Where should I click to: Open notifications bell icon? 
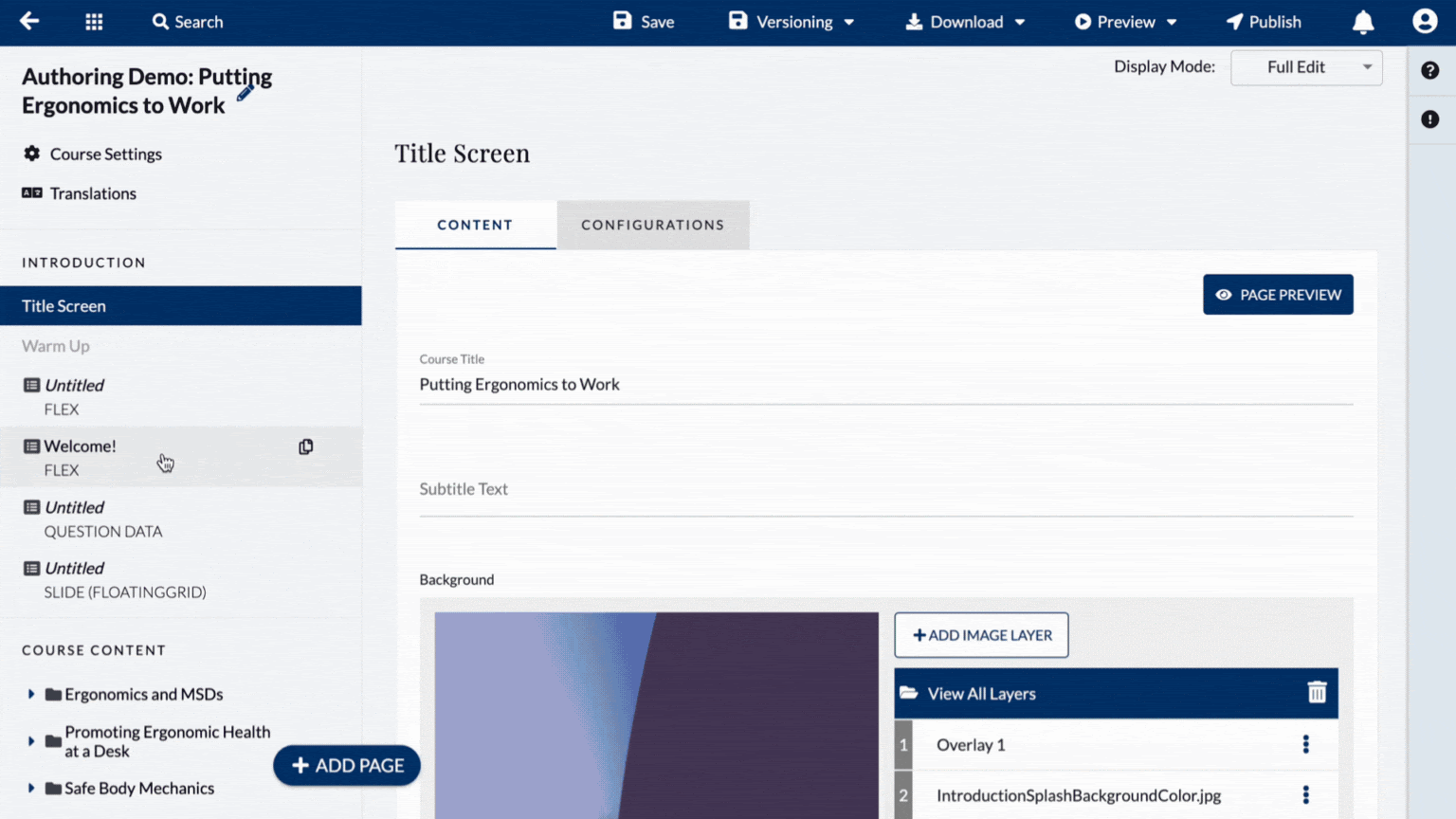pos(1363,22)
